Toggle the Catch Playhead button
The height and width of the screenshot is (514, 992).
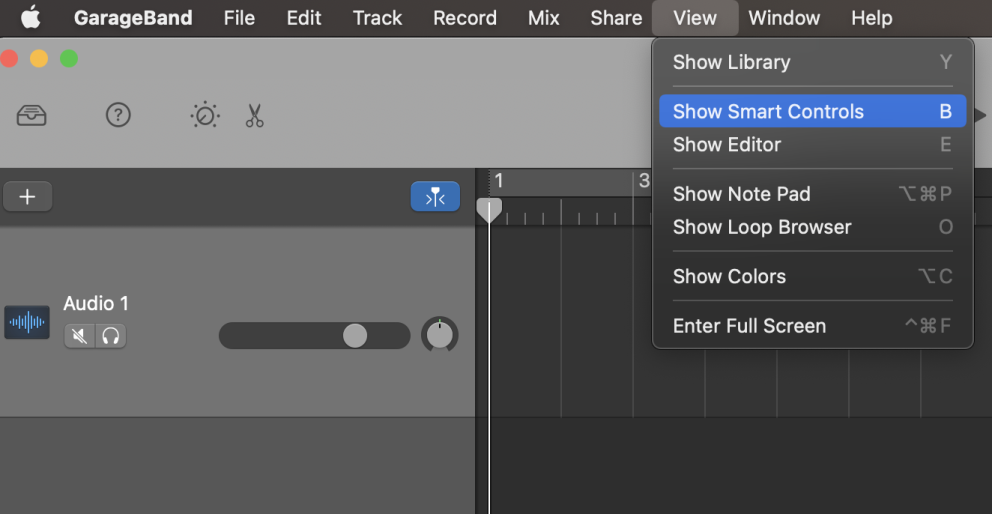click(x=435, y=197)
